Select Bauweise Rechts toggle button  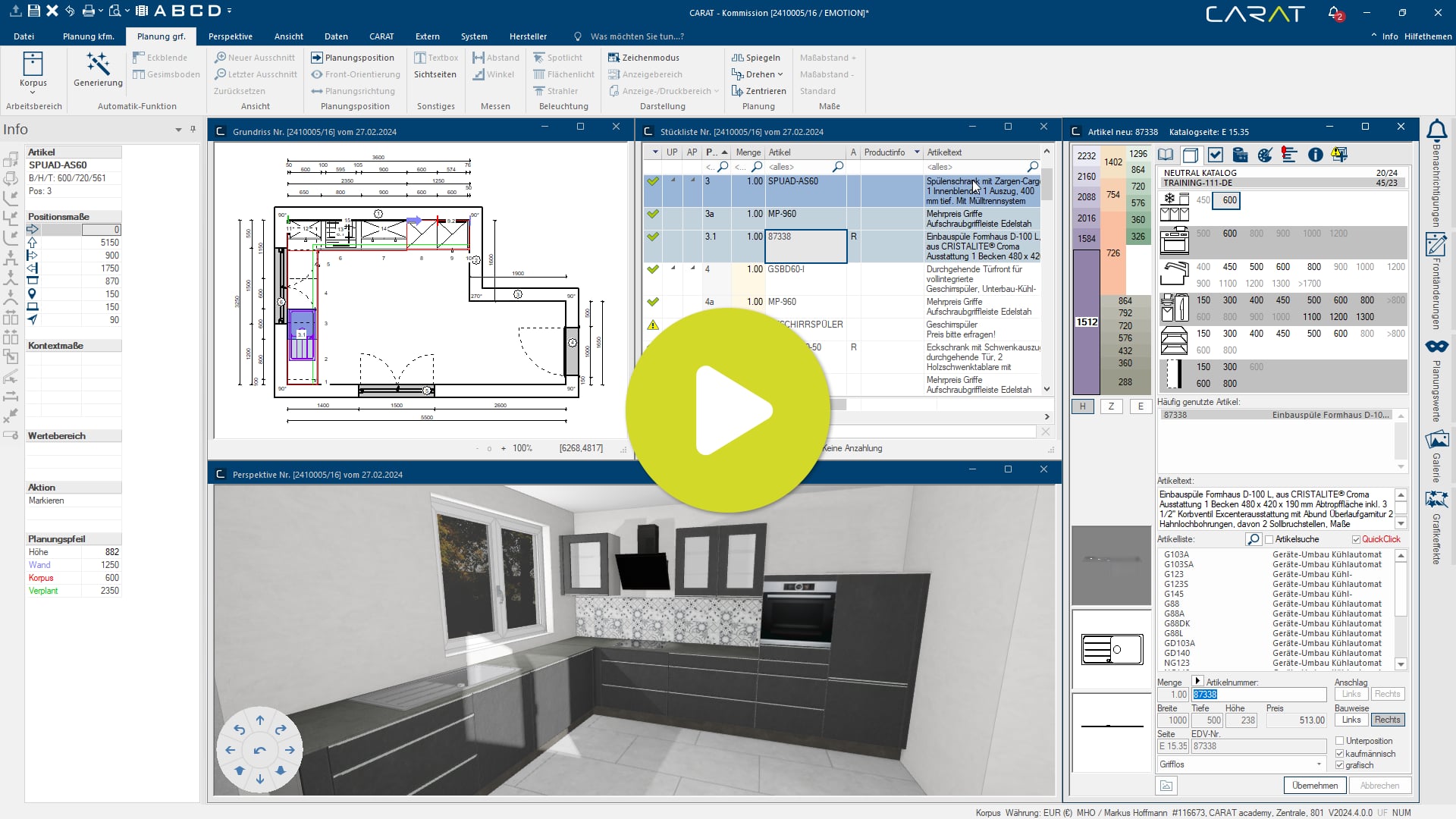pos(1388,720)
